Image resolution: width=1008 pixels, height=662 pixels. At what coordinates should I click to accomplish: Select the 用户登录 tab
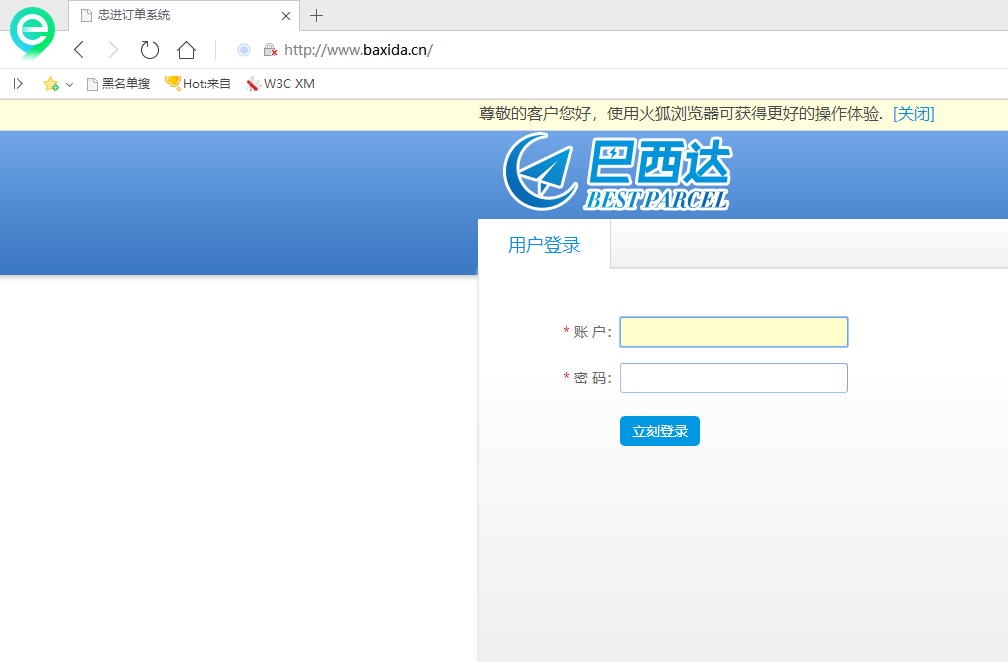pyautogui.click(x=544, y=244)
